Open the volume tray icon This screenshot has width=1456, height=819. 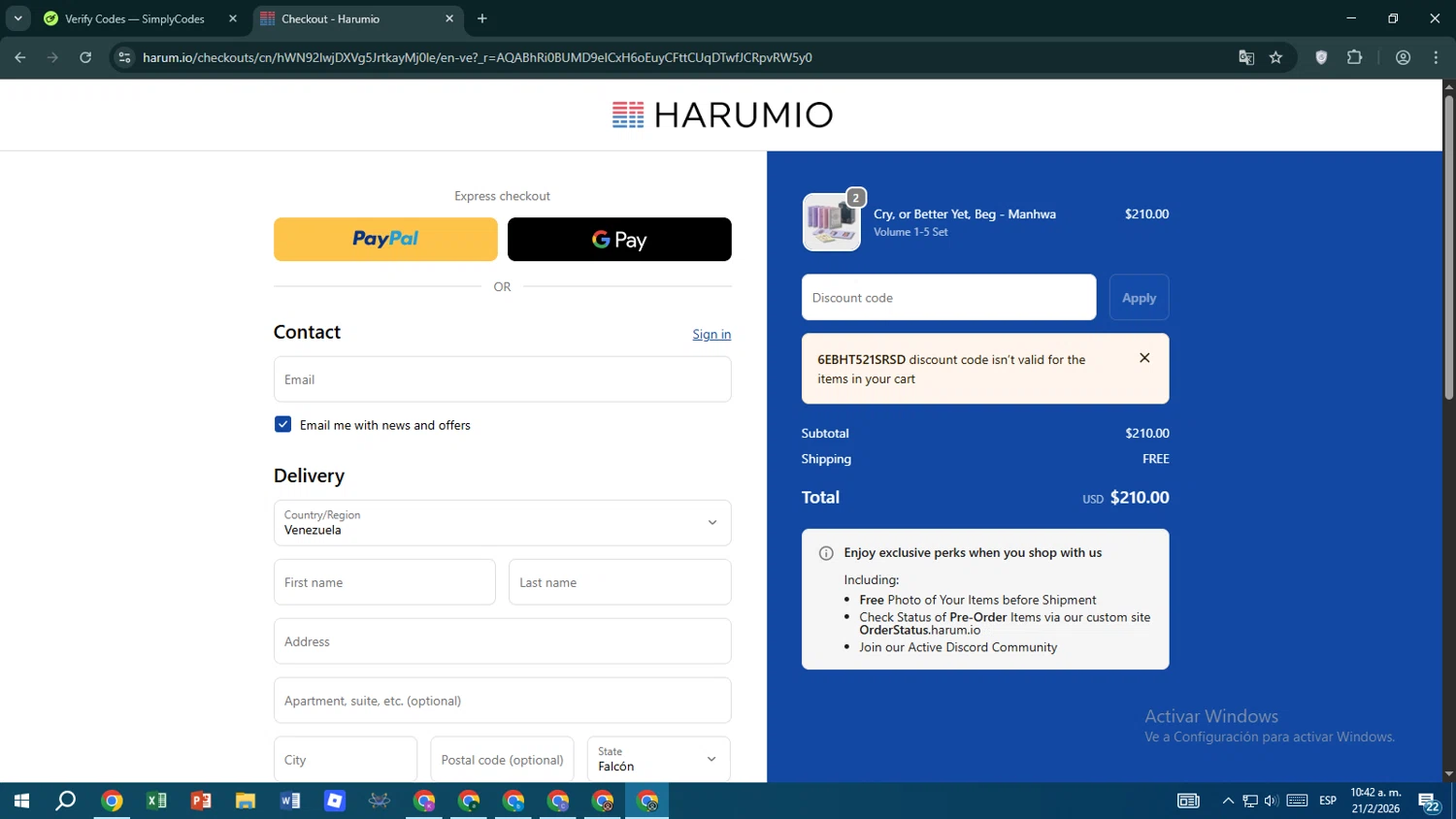point(1272,801)
